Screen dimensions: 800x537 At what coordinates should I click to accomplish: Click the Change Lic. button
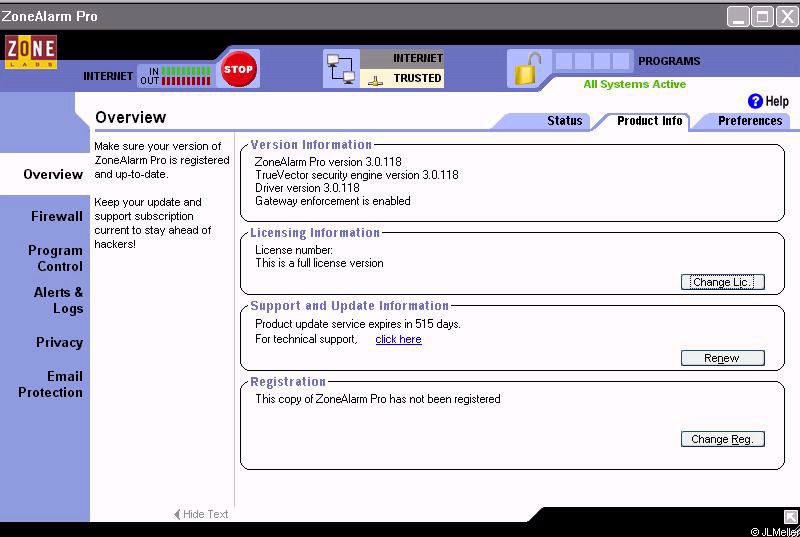722,282
